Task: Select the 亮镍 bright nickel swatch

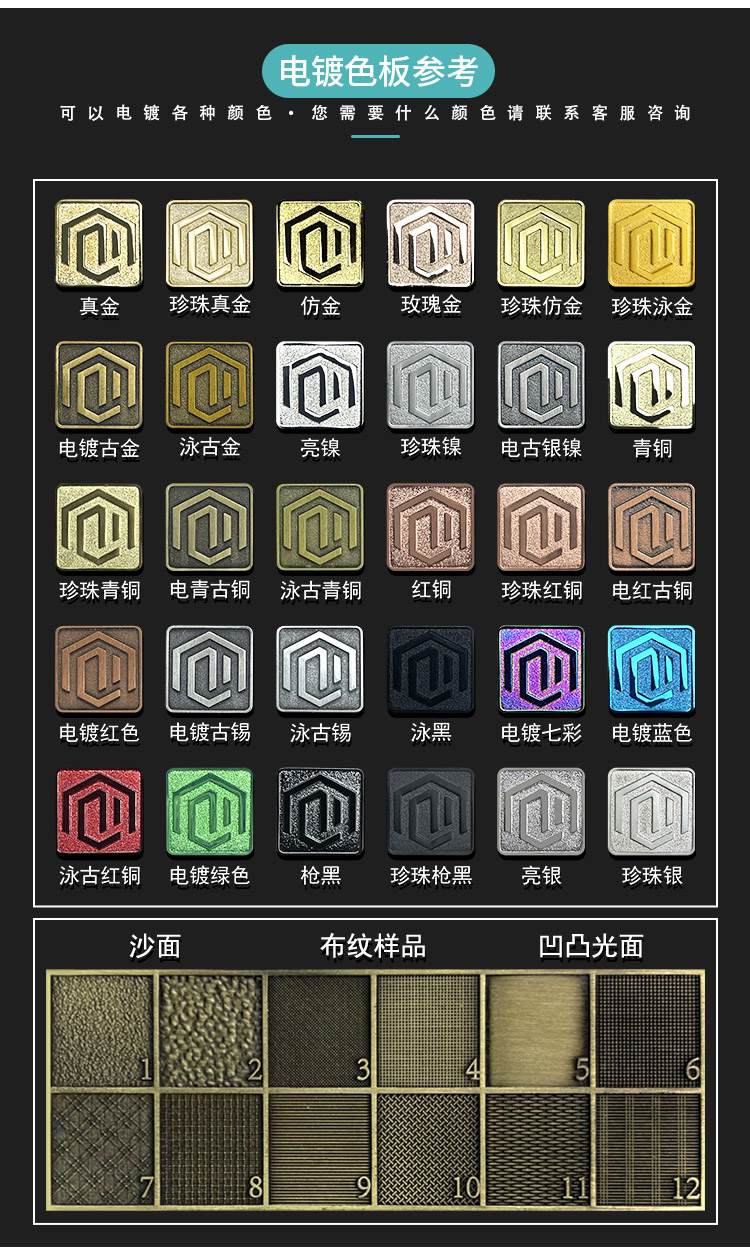Action: [320, 386]
